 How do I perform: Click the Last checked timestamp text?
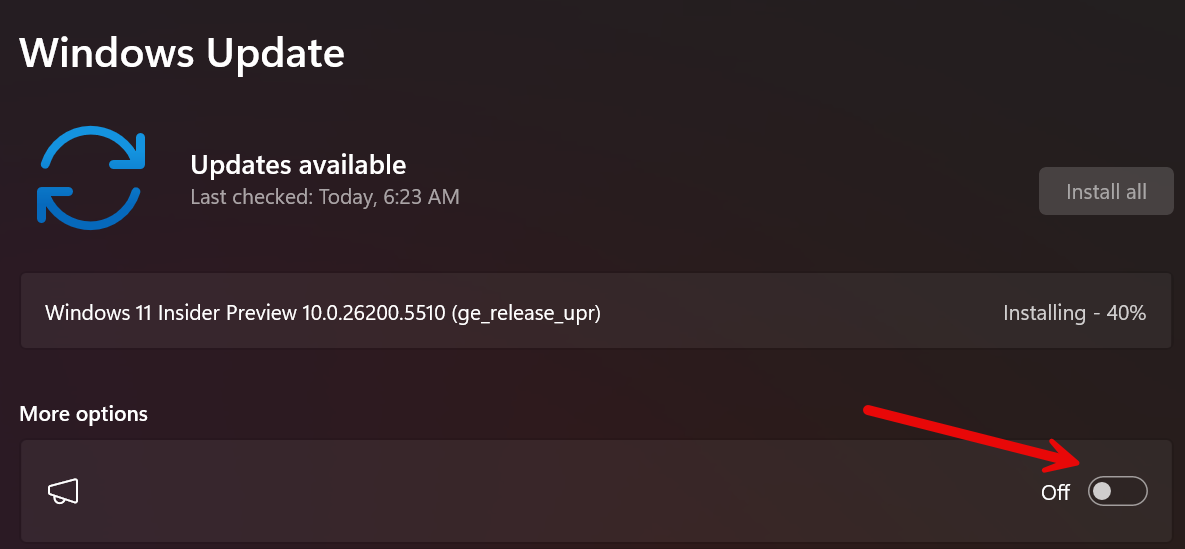[325, 197]
